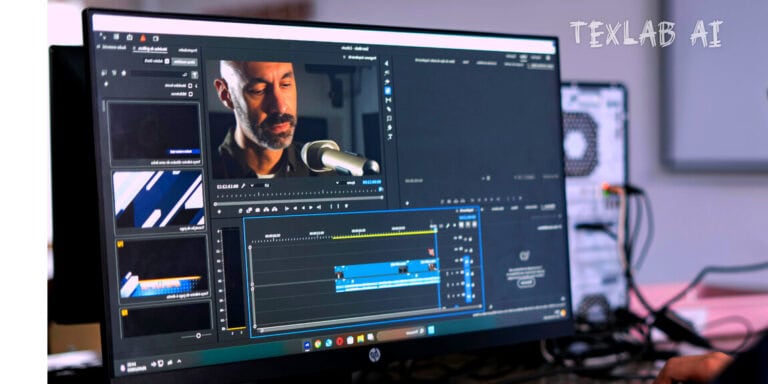Click the blue timecode in Program monitor

[372, 182]
